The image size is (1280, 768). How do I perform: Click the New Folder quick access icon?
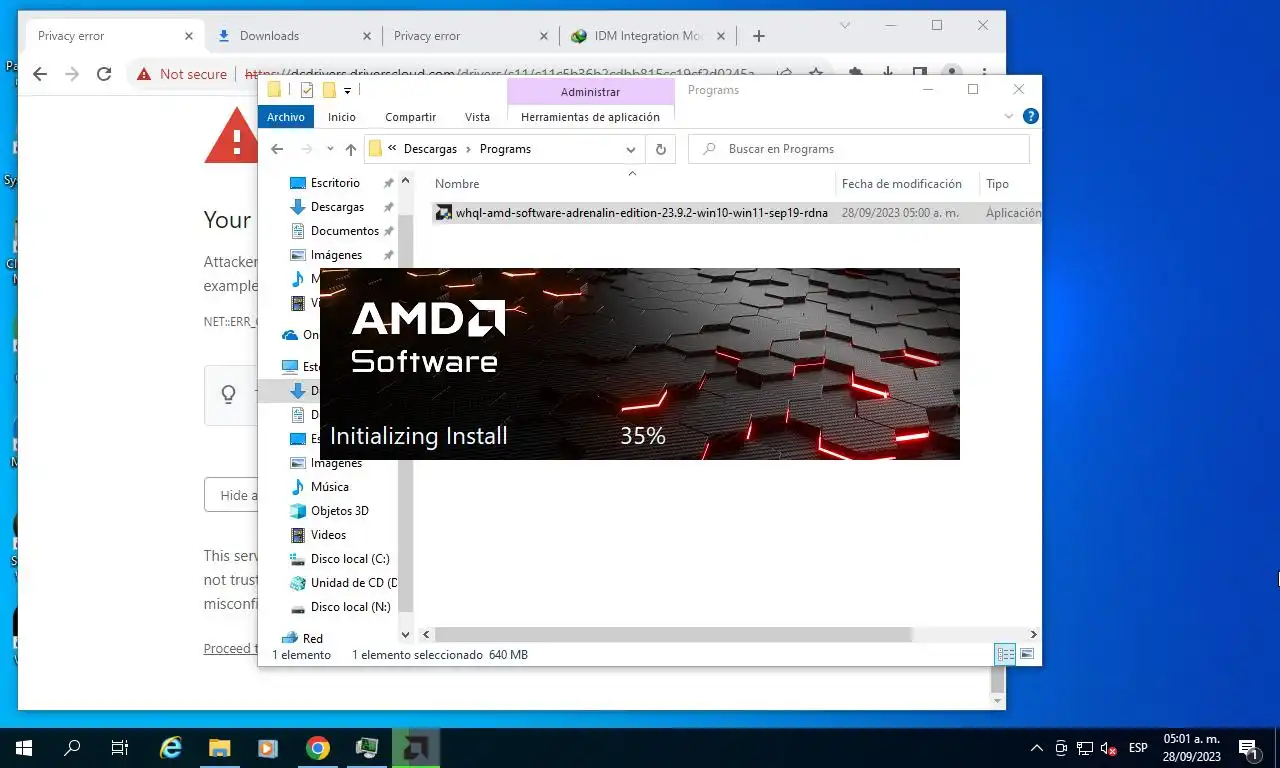click(328, 90)
